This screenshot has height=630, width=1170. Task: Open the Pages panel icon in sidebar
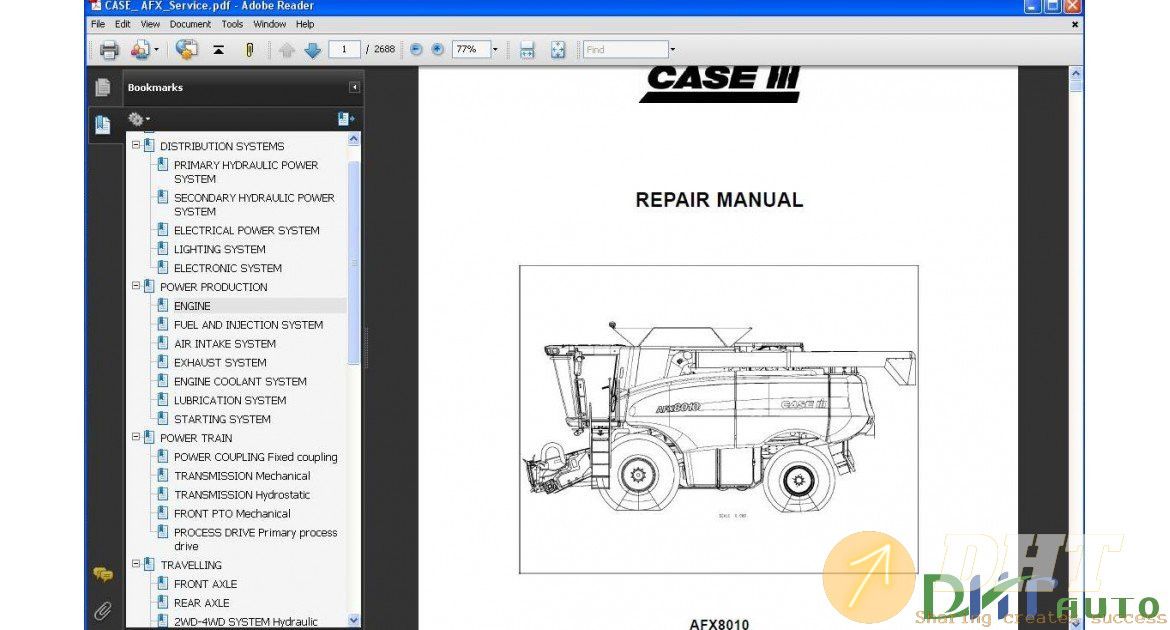103,87
